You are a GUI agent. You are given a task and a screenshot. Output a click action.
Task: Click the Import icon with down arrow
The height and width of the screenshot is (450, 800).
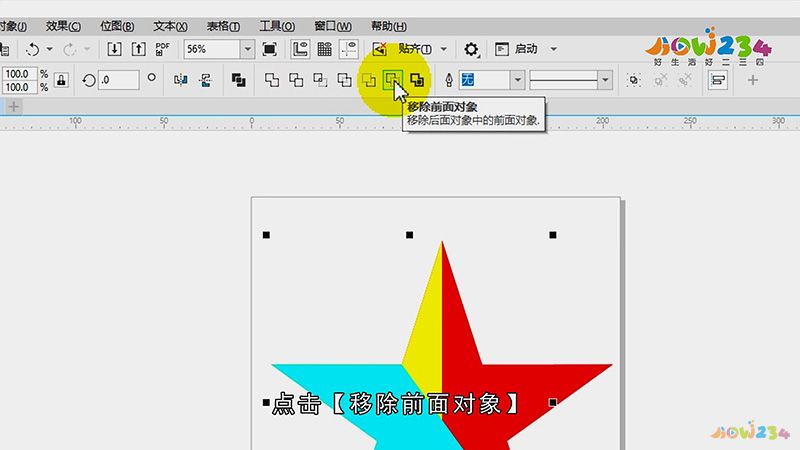point(114,49)
